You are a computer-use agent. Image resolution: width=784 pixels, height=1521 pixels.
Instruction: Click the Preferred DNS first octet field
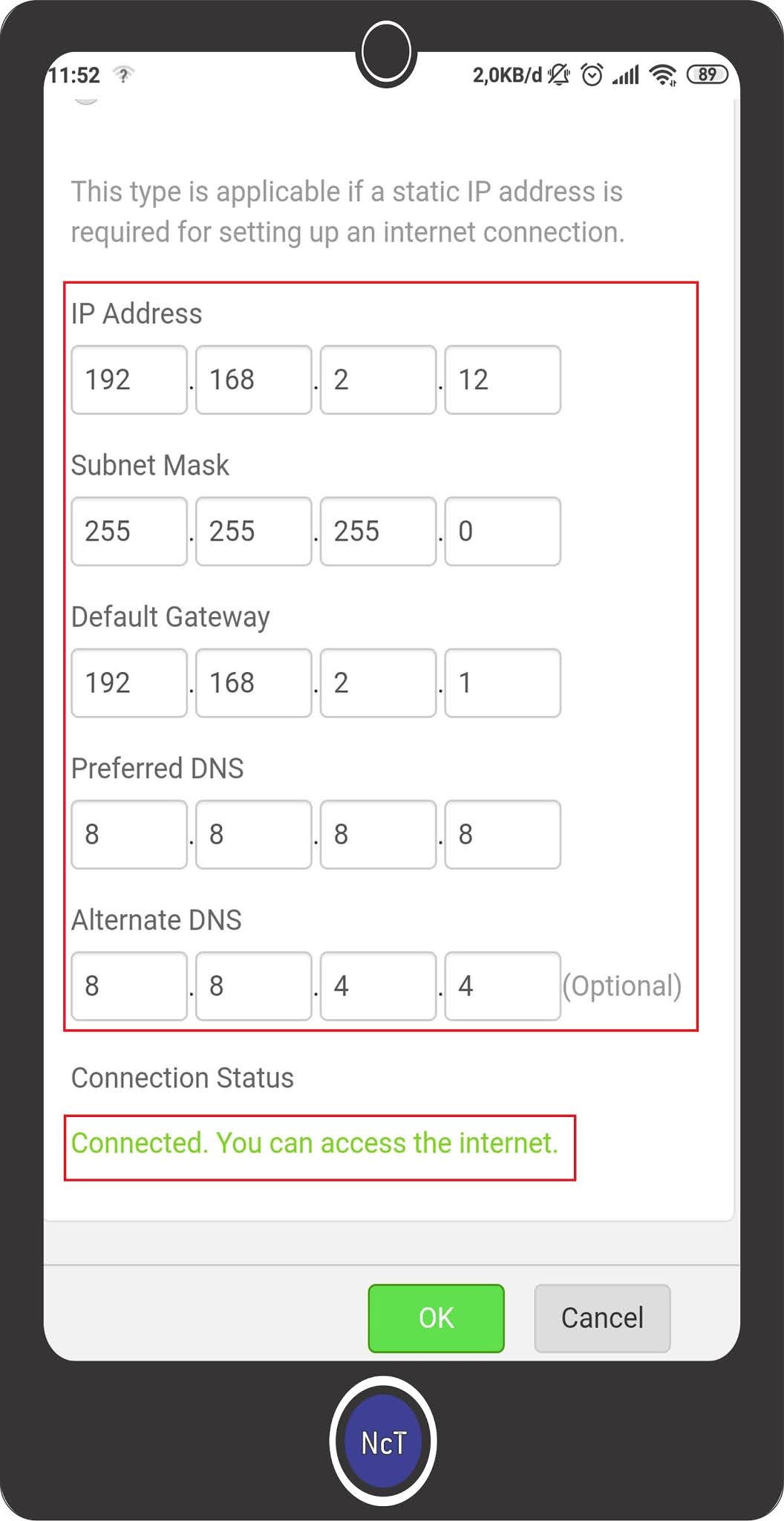[129, 834]
